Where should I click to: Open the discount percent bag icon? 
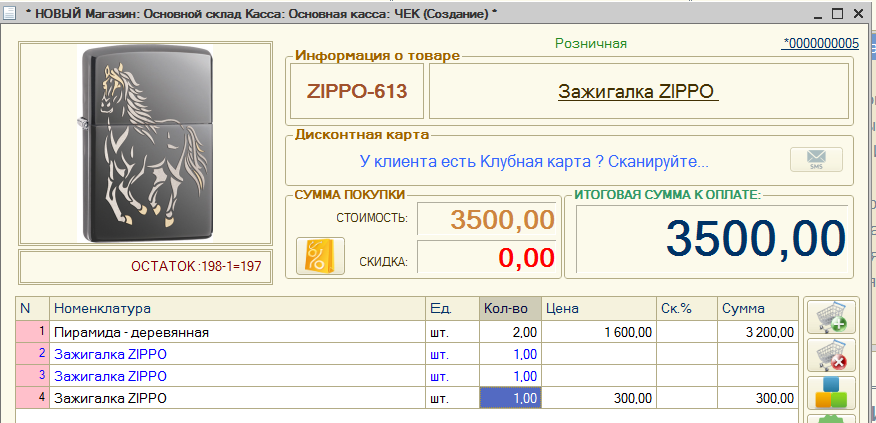[320, 256]
